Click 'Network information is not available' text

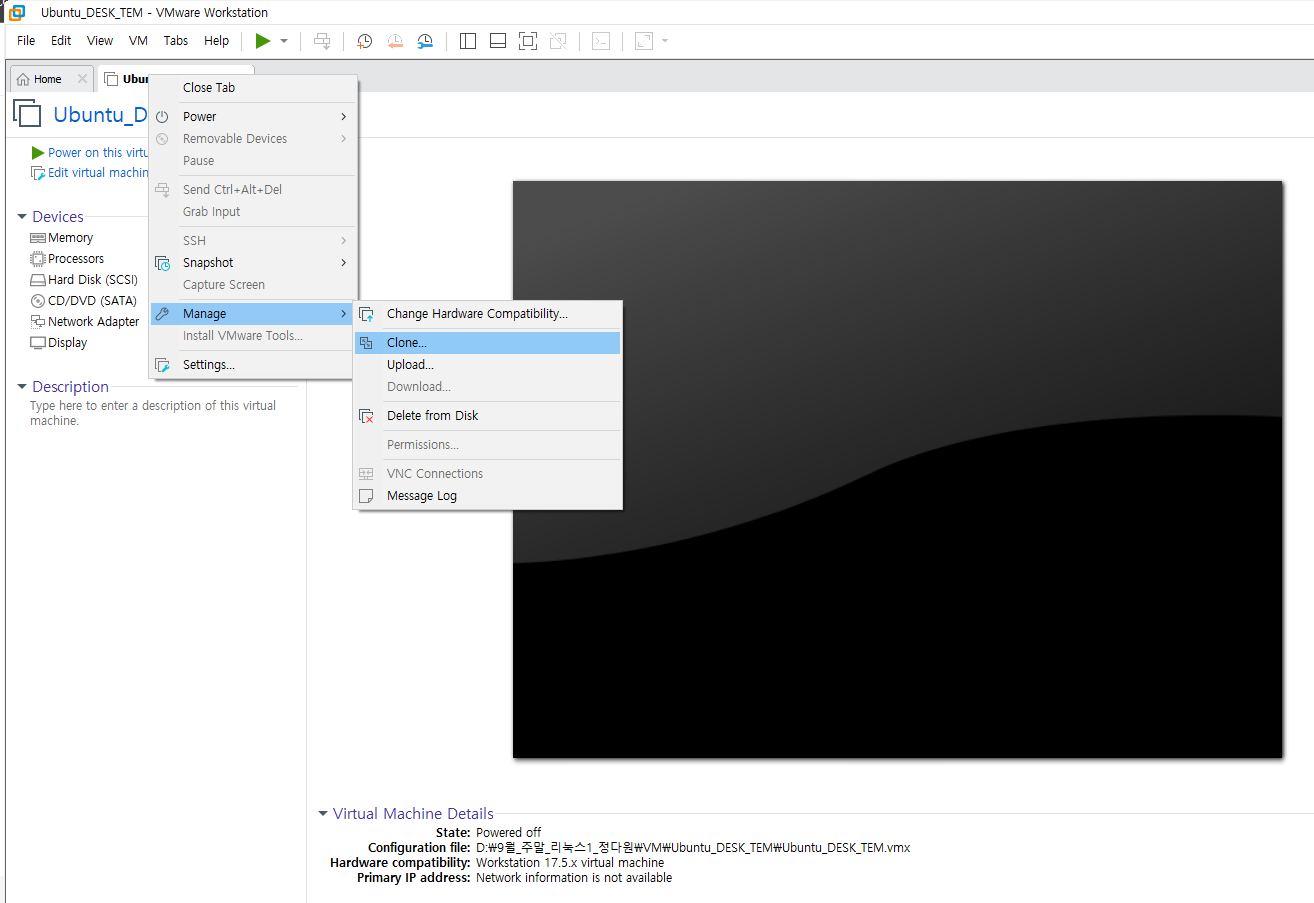click(x=574, y=878)
